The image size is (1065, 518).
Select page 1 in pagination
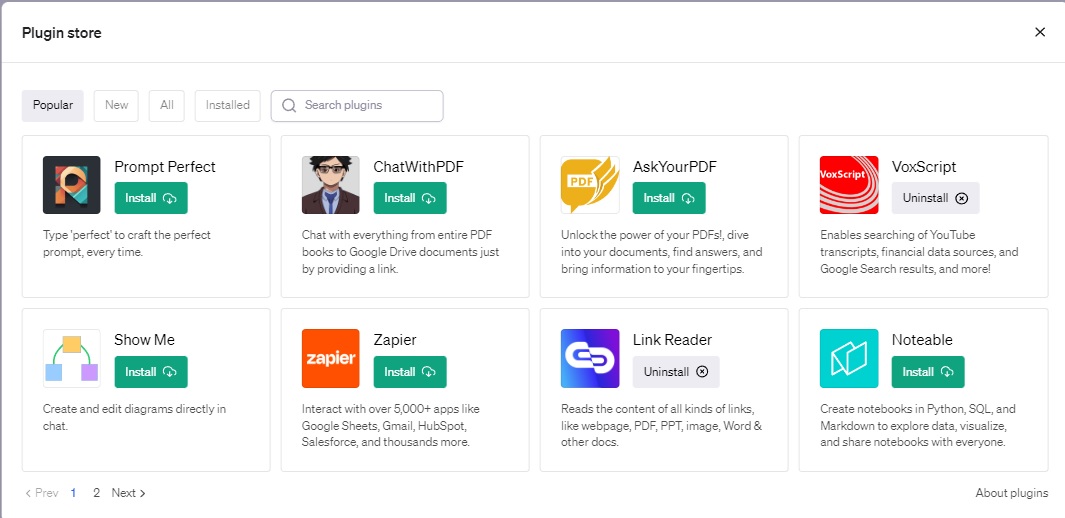(73, 493)
